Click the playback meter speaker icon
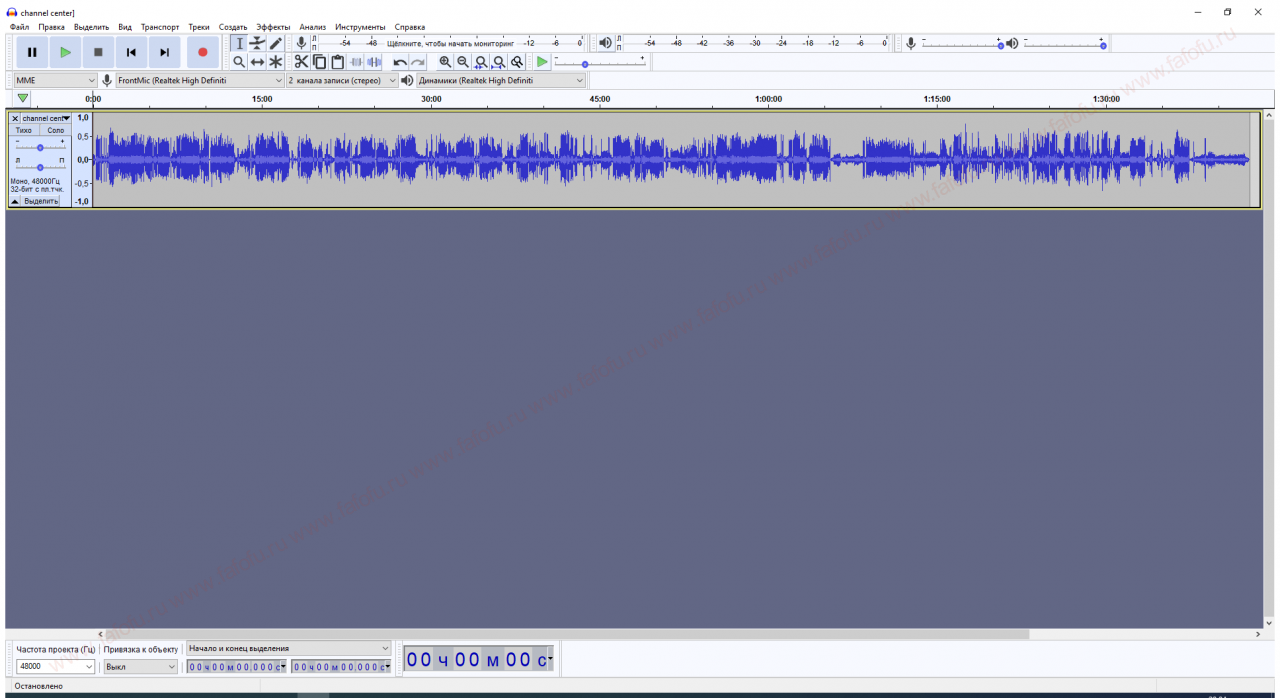1280x698 pixels. (x=606, y=43)
